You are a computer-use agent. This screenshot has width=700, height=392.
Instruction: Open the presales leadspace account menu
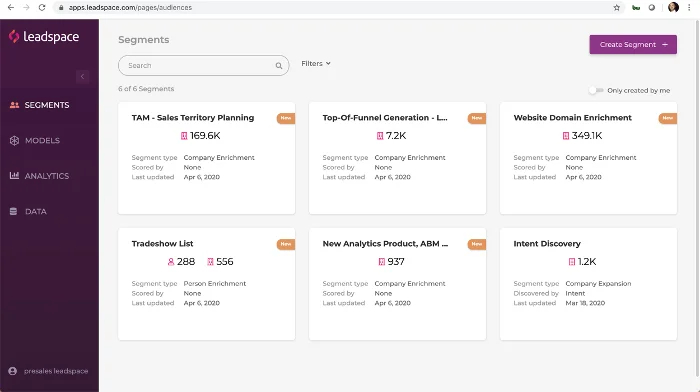[x=48, y=371]
